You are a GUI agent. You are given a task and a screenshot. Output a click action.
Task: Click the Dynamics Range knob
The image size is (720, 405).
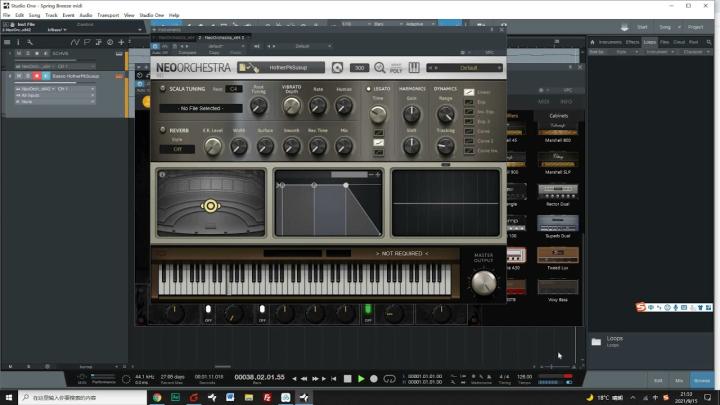pos(445,113)
